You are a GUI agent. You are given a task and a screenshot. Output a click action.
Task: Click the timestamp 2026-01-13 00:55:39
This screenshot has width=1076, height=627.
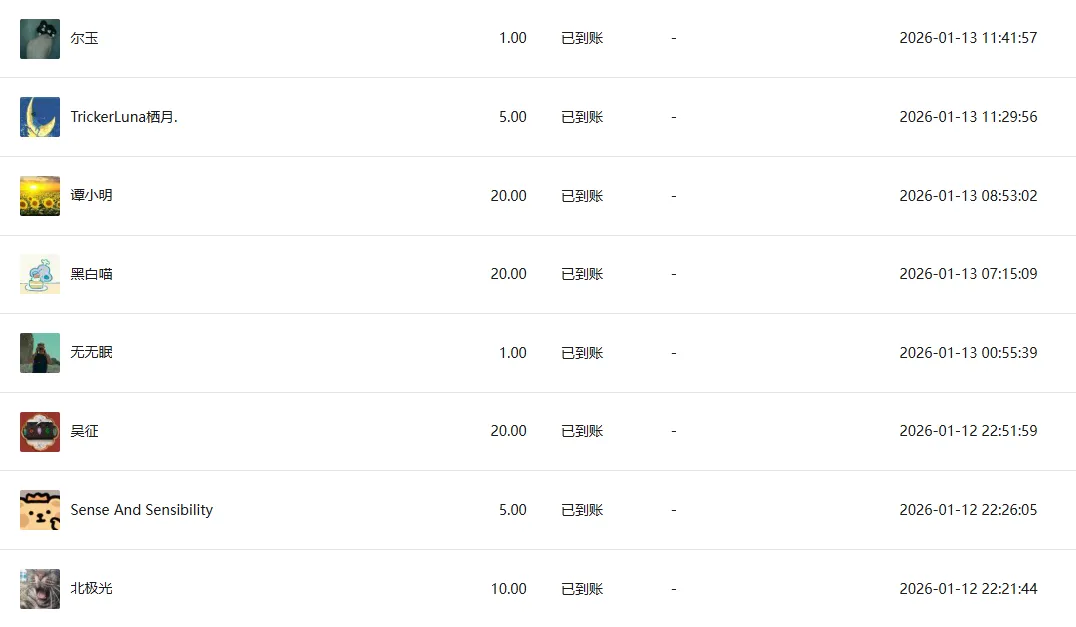coord(967,353)
